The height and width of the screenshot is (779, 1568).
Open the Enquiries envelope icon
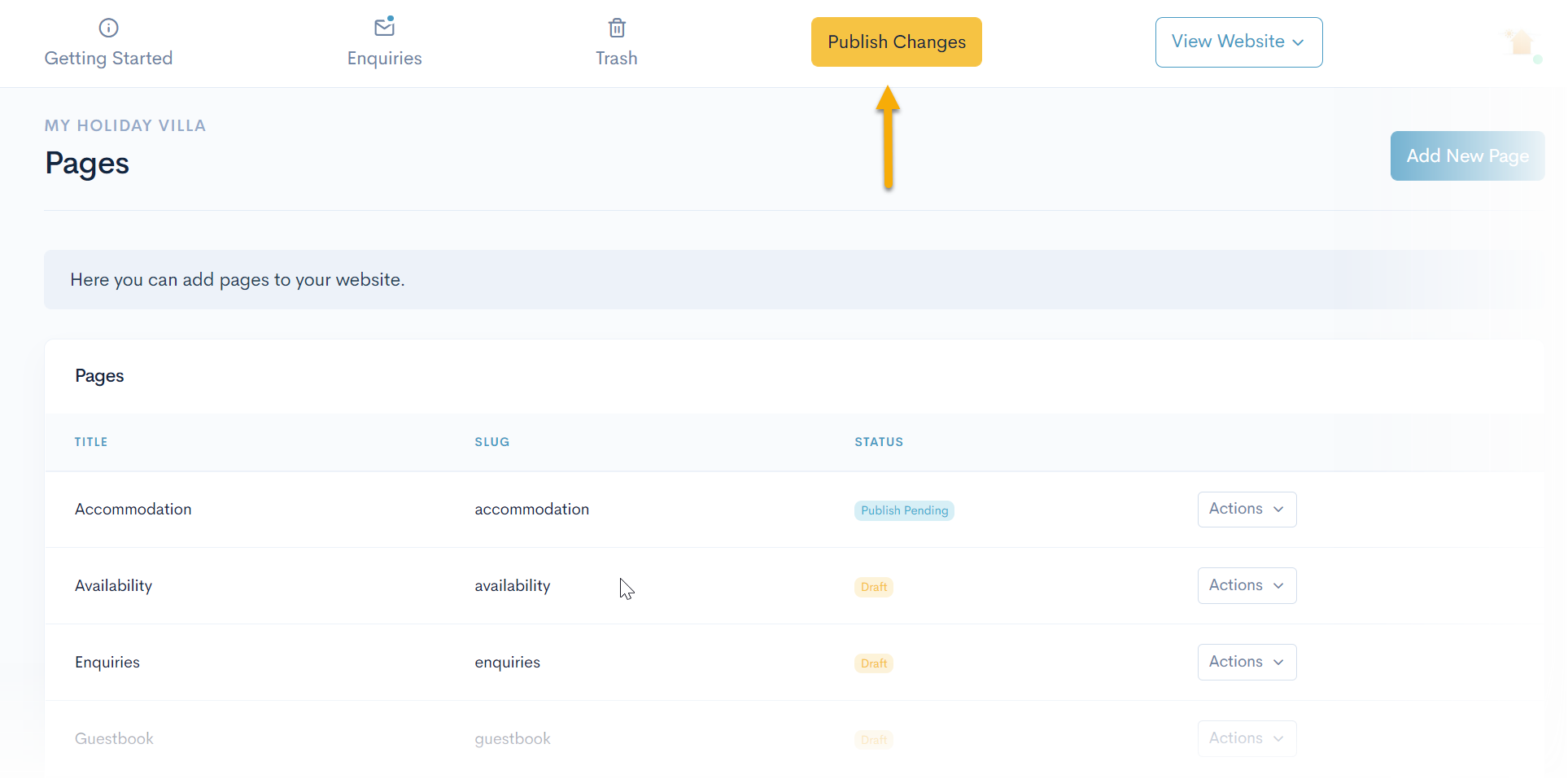(x=384, y=28)
